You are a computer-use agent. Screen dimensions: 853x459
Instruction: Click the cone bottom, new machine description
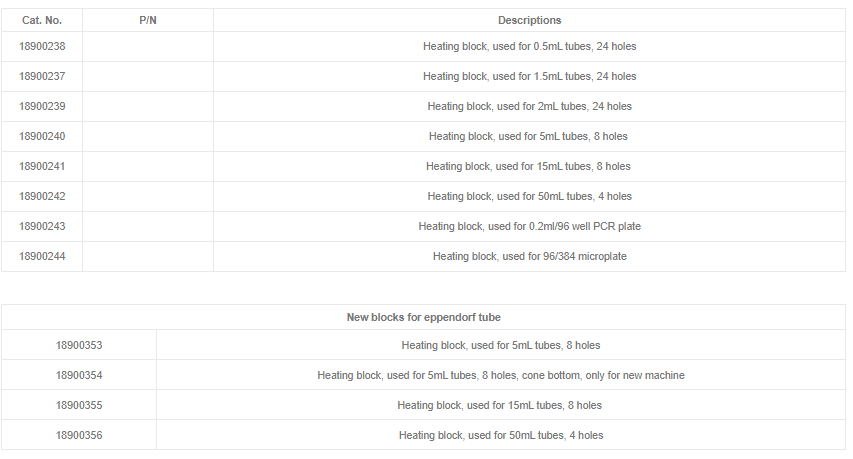click(501, 376)
